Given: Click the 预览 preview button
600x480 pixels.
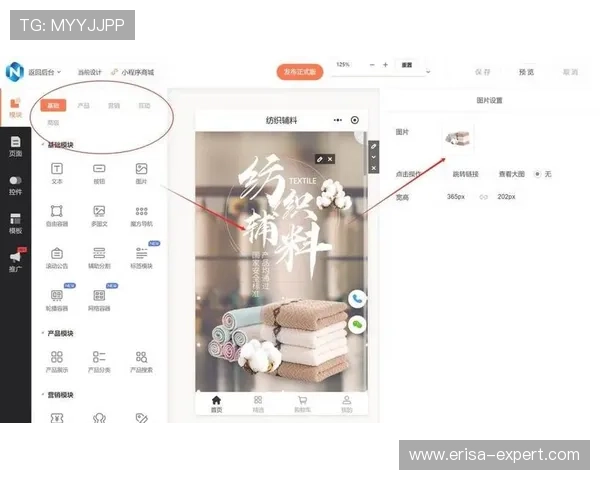Looking at the screenshot, I should tap(526, 72).
